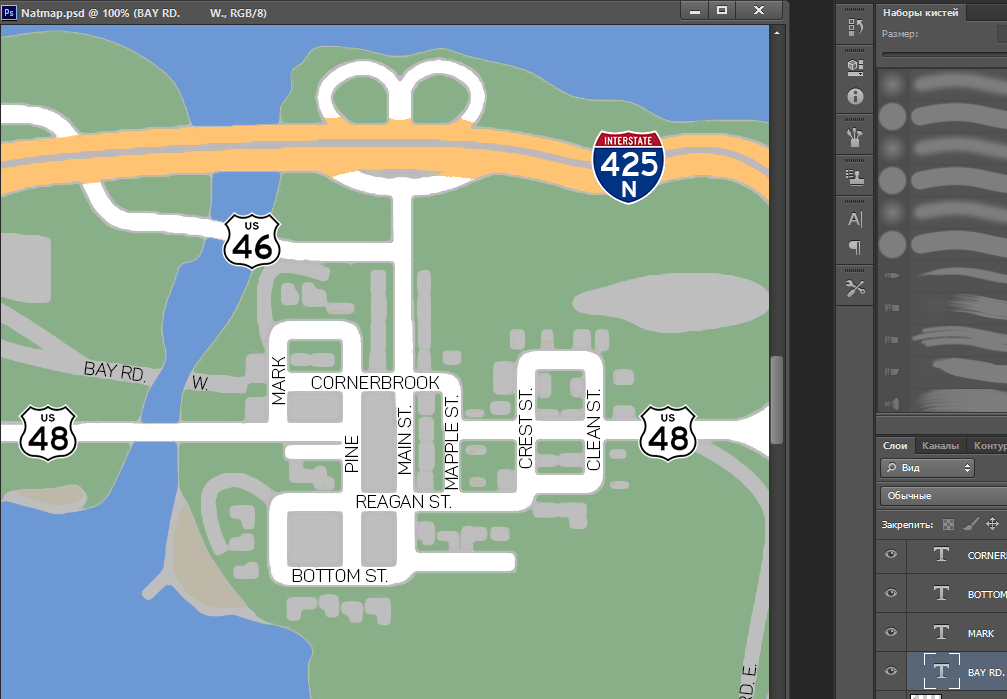The image size is (1007, 699).
Task: Open the layer filter type dropdown
Action: [927, 468]
